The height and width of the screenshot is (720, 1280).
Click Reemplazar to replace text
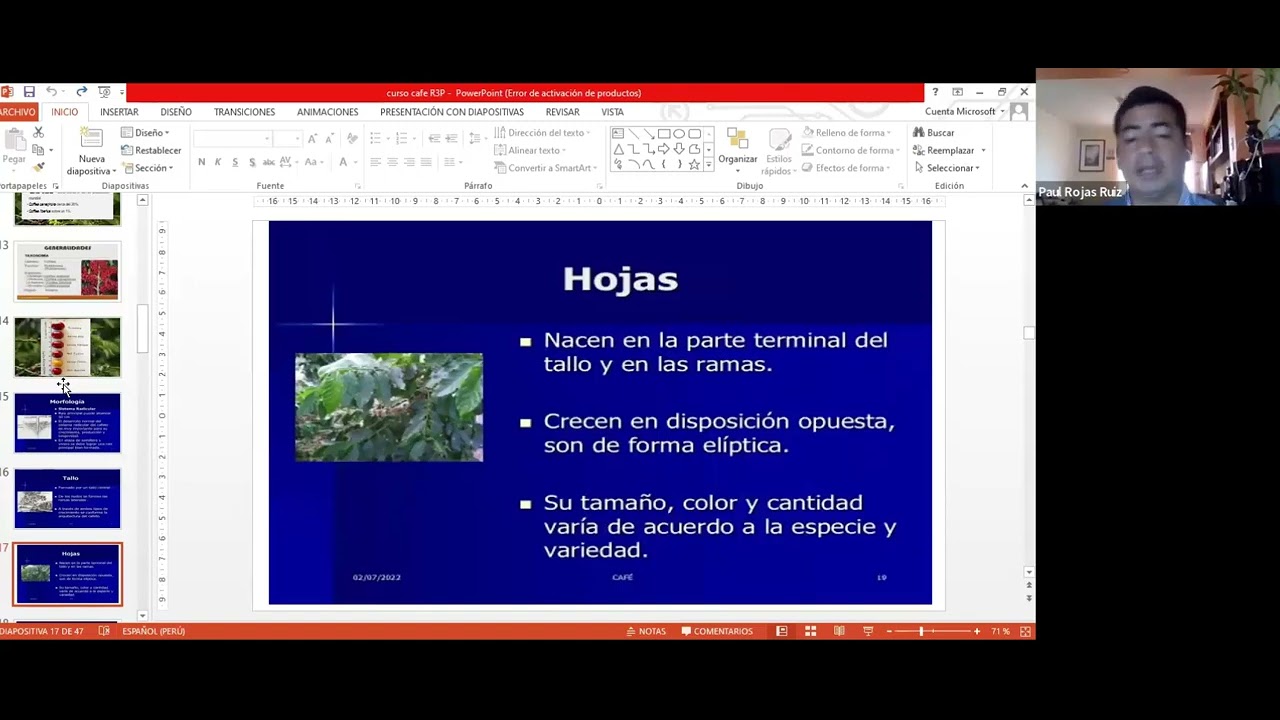948,150
